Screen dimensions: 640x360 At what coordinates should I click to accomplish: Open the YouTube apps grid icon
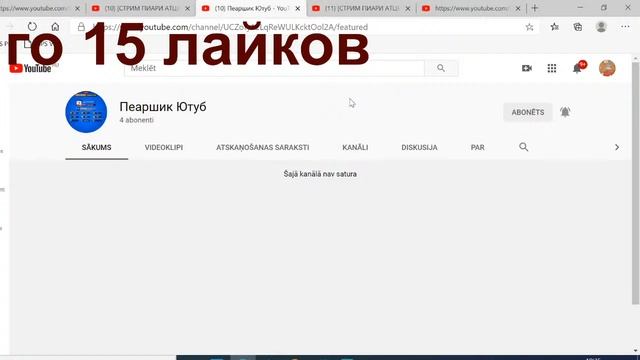click(552, 68)
